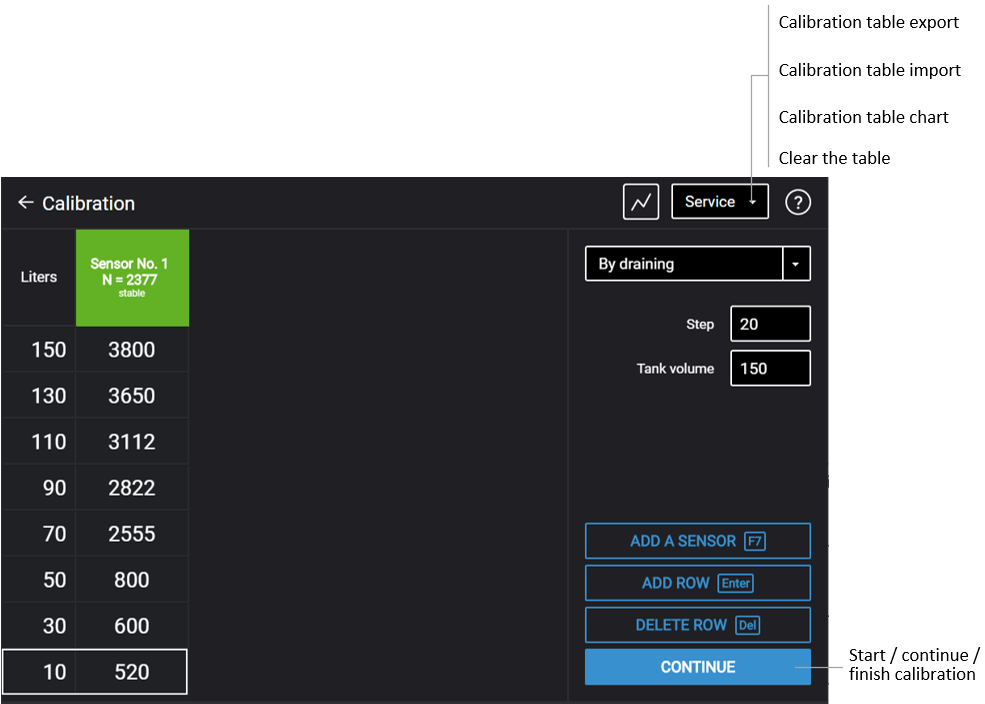Click the Enter shortcut badge
Image resolution: width=985 pixels, height=704 pixels.
point(736,583)
